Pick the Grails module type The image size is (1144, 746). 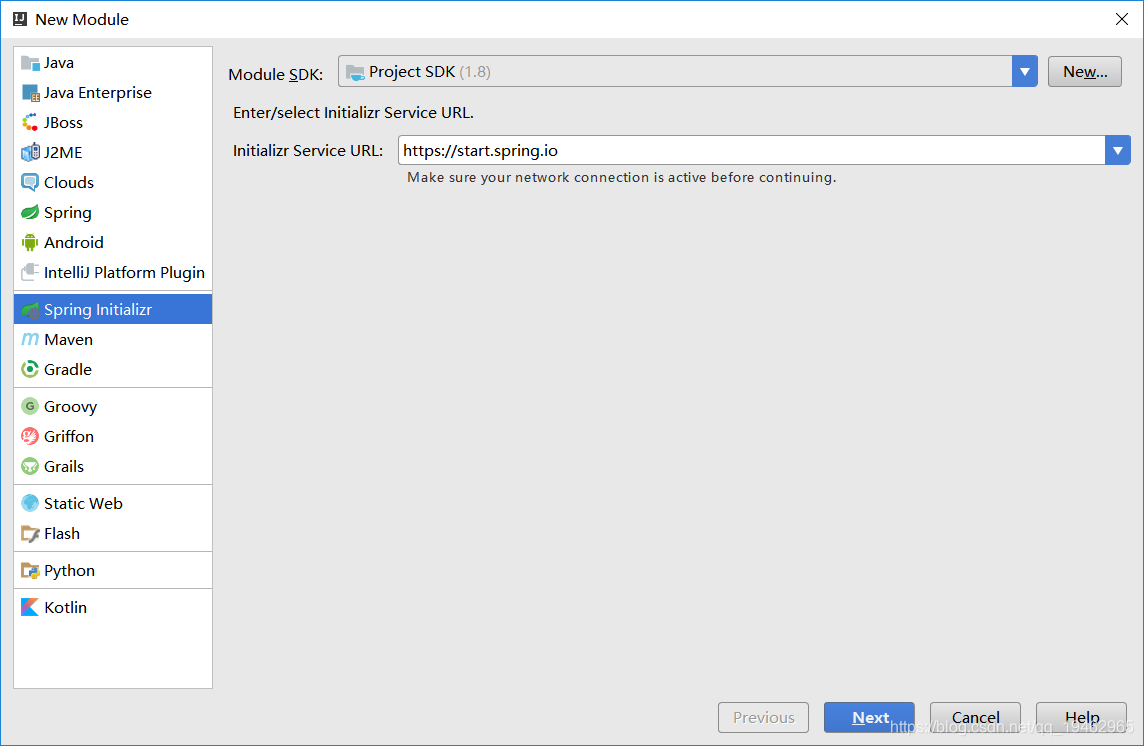(x=113, y=466)
